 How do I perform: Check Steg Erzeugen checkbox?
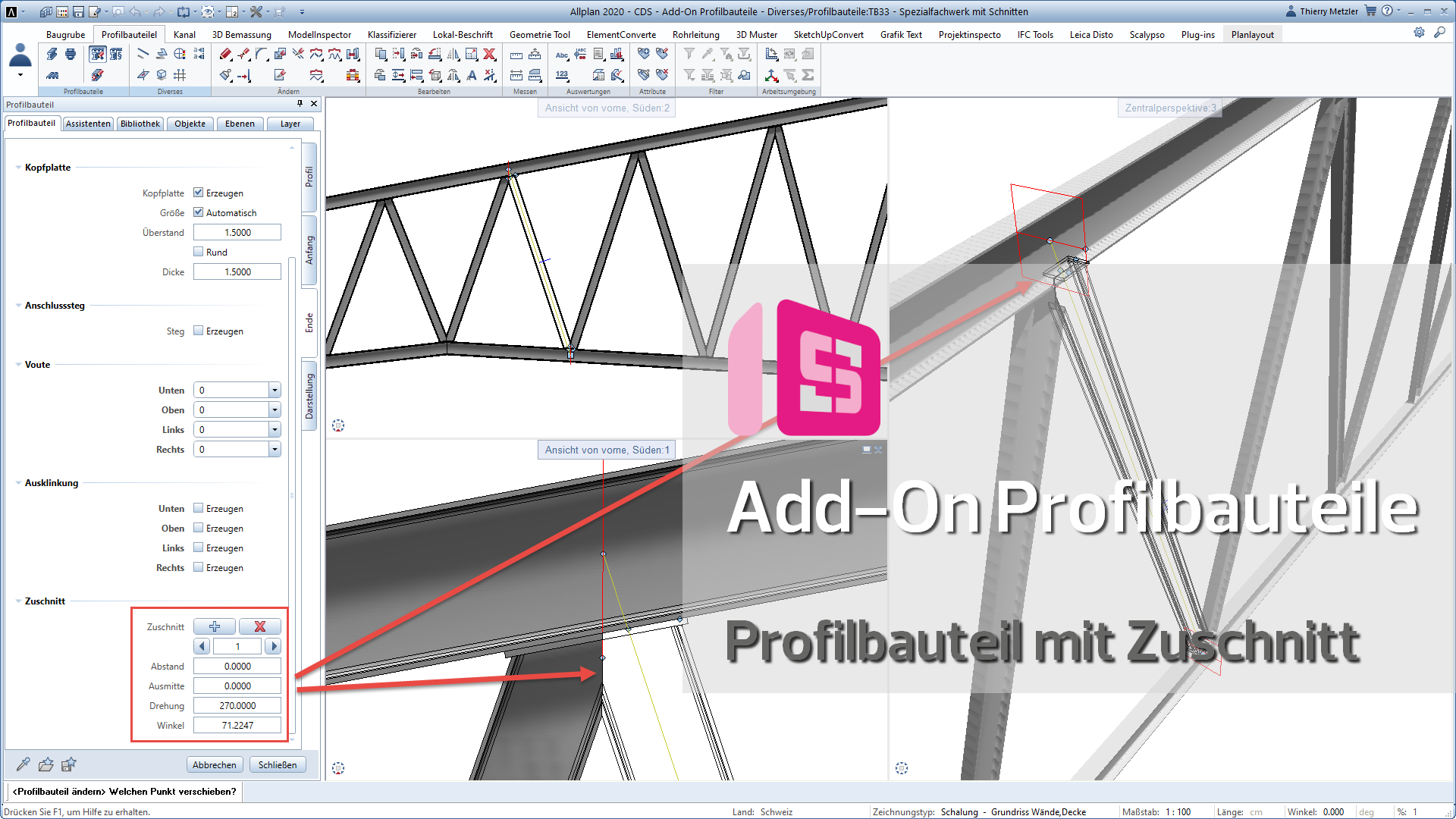(199, 331)
